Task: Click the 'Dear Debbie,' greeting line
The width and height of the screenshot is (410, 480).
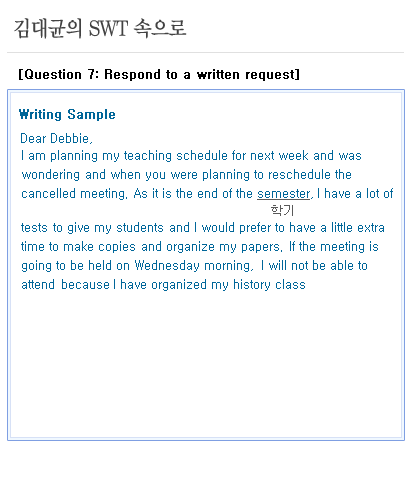Action: (56, 138)
